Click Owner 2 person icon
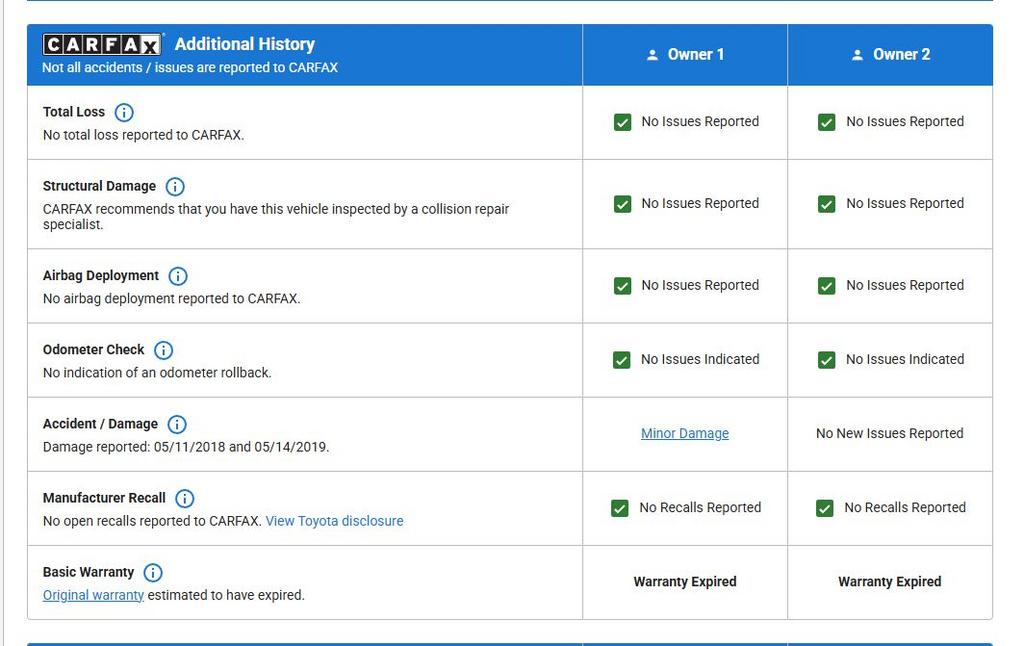This screenshot has width=1024, height=646. click(x=857, y=55)
